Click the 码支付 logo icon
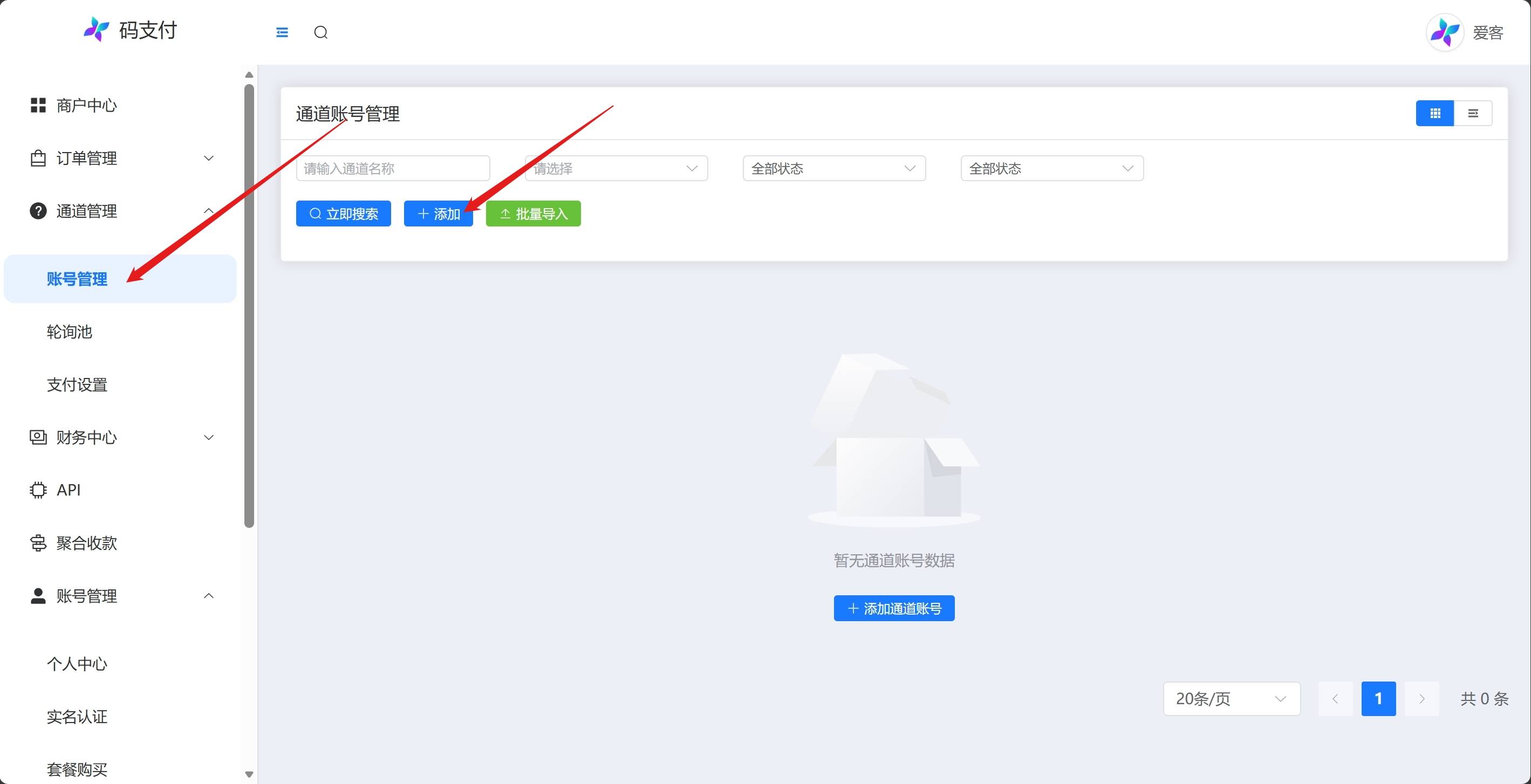 click(x=96, y=29)
